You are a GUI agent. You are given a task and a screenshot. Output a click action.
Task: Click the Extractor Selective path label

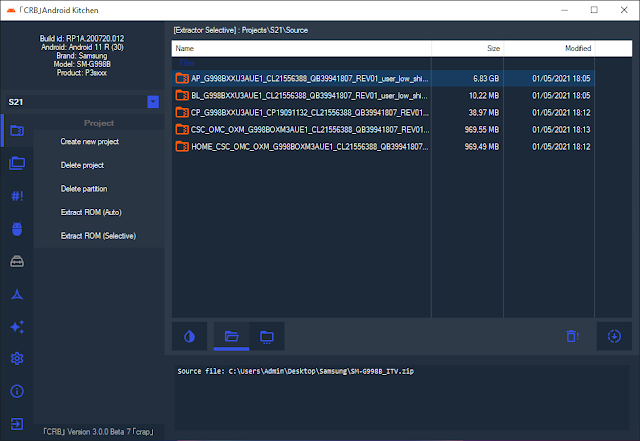point(241,30)
